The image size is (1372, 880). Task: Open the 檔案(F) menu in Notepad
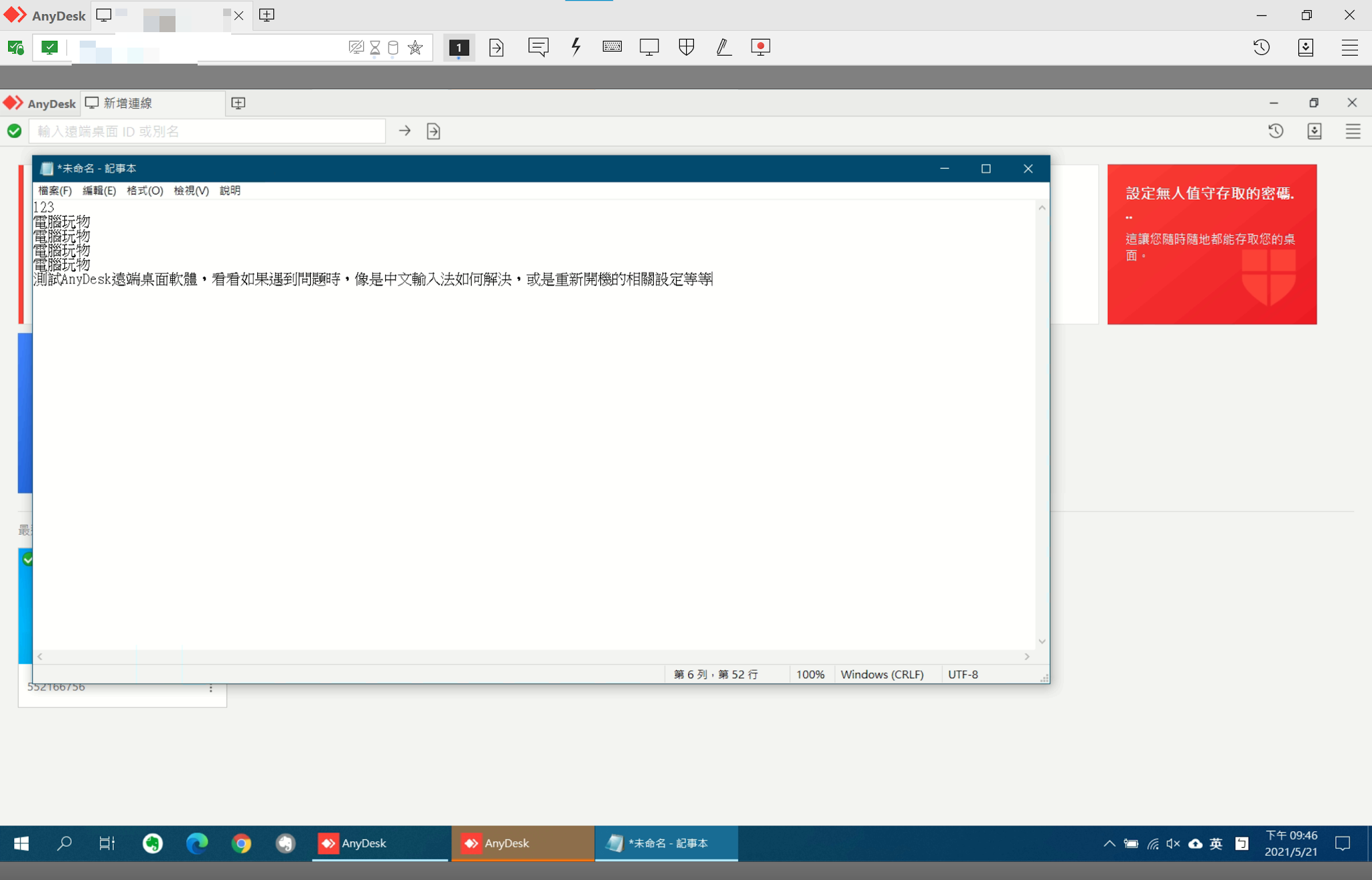coord(55,190)
